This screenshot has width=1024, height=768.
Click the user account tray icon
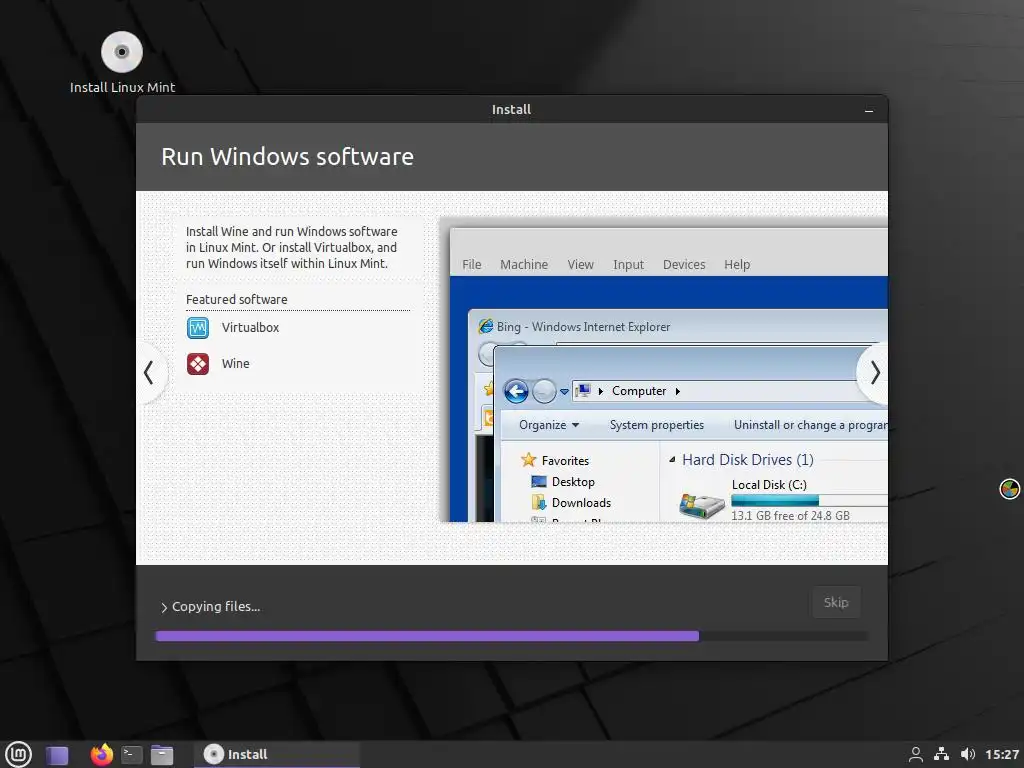[916, 755]
